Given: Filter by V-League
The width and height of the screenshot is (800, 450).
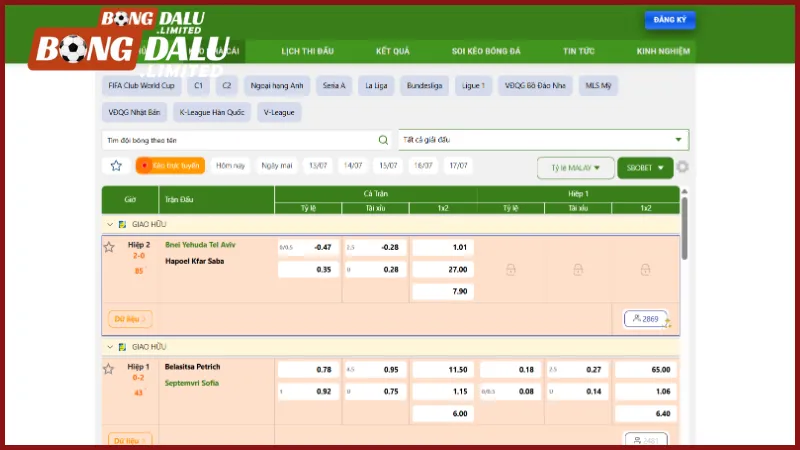Looking at the screenshot, I should [x=279, y=112].
